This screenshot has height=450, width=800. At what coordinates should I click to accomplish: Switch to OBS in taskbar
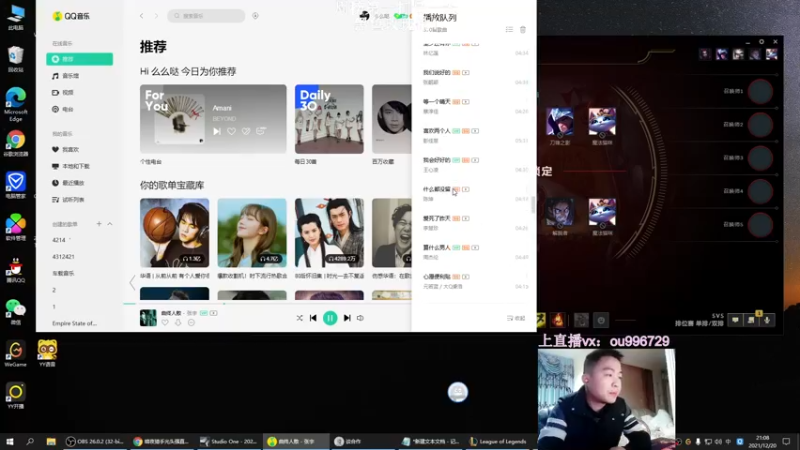click(x=95, y=441)
